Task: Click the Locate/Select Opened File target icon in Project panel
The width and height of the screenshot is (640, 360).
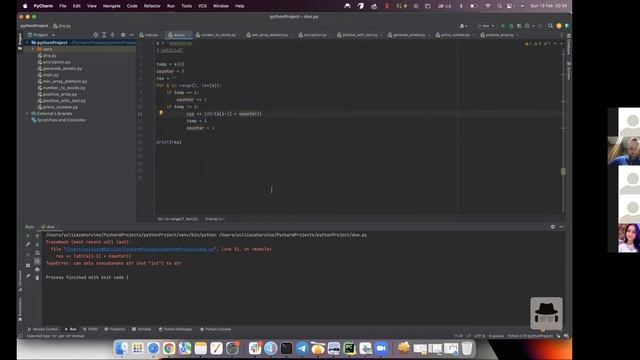Action: (96, 35)
